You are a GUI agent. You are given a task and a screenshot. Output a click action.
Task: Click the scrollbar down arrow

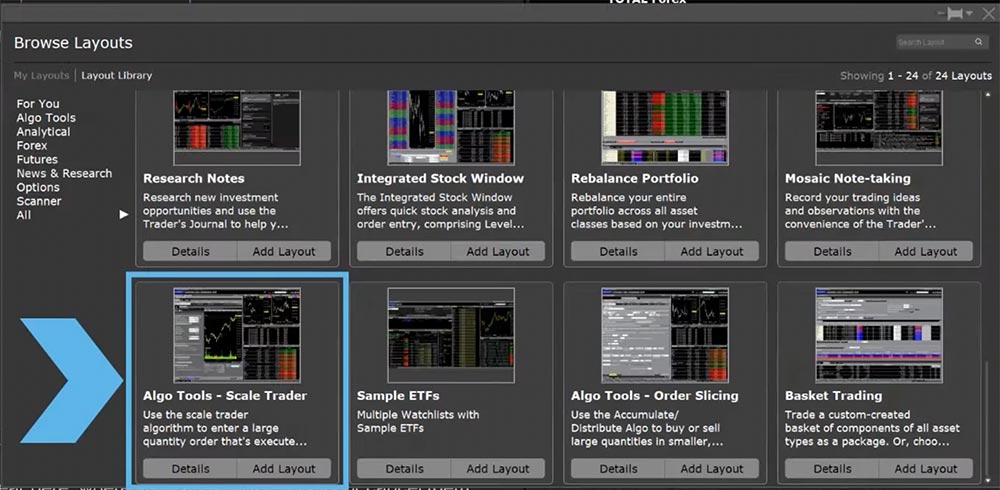click(989, 478)
